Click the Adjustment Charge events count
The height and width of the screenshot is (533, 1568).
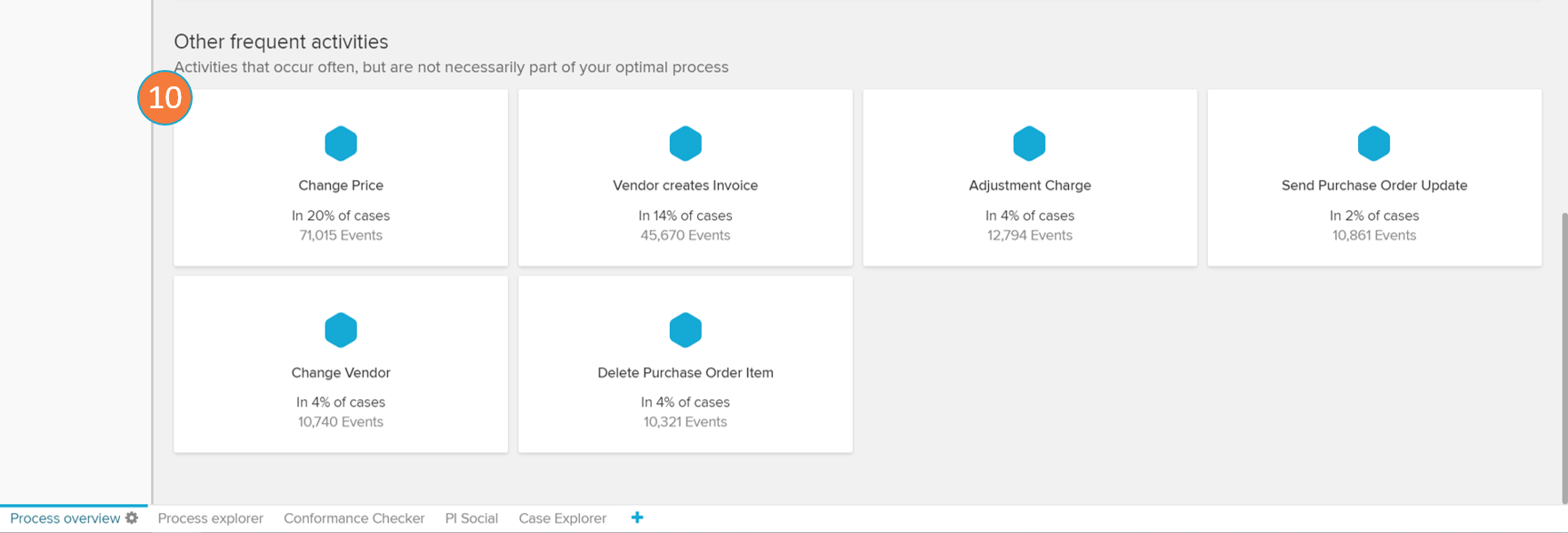[1029, 236]
